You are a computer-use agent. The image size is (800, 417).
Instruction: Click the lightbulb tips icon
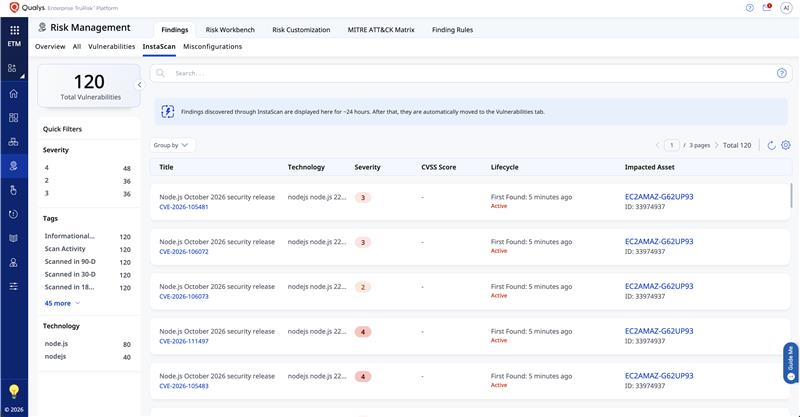14,391
